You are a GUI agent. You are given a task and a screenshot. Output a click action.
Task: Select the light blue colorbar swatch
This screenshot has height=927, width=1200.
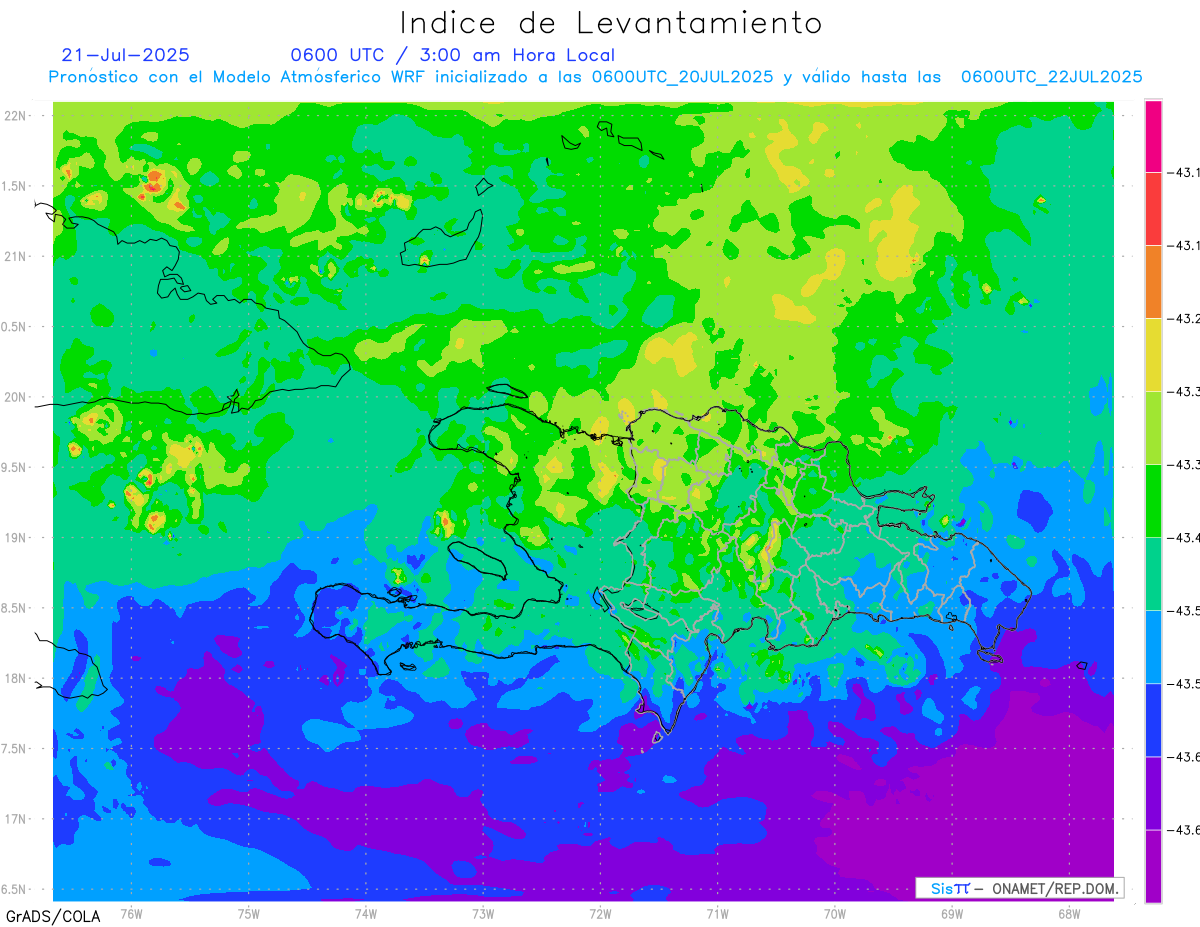coord(1153,647)
